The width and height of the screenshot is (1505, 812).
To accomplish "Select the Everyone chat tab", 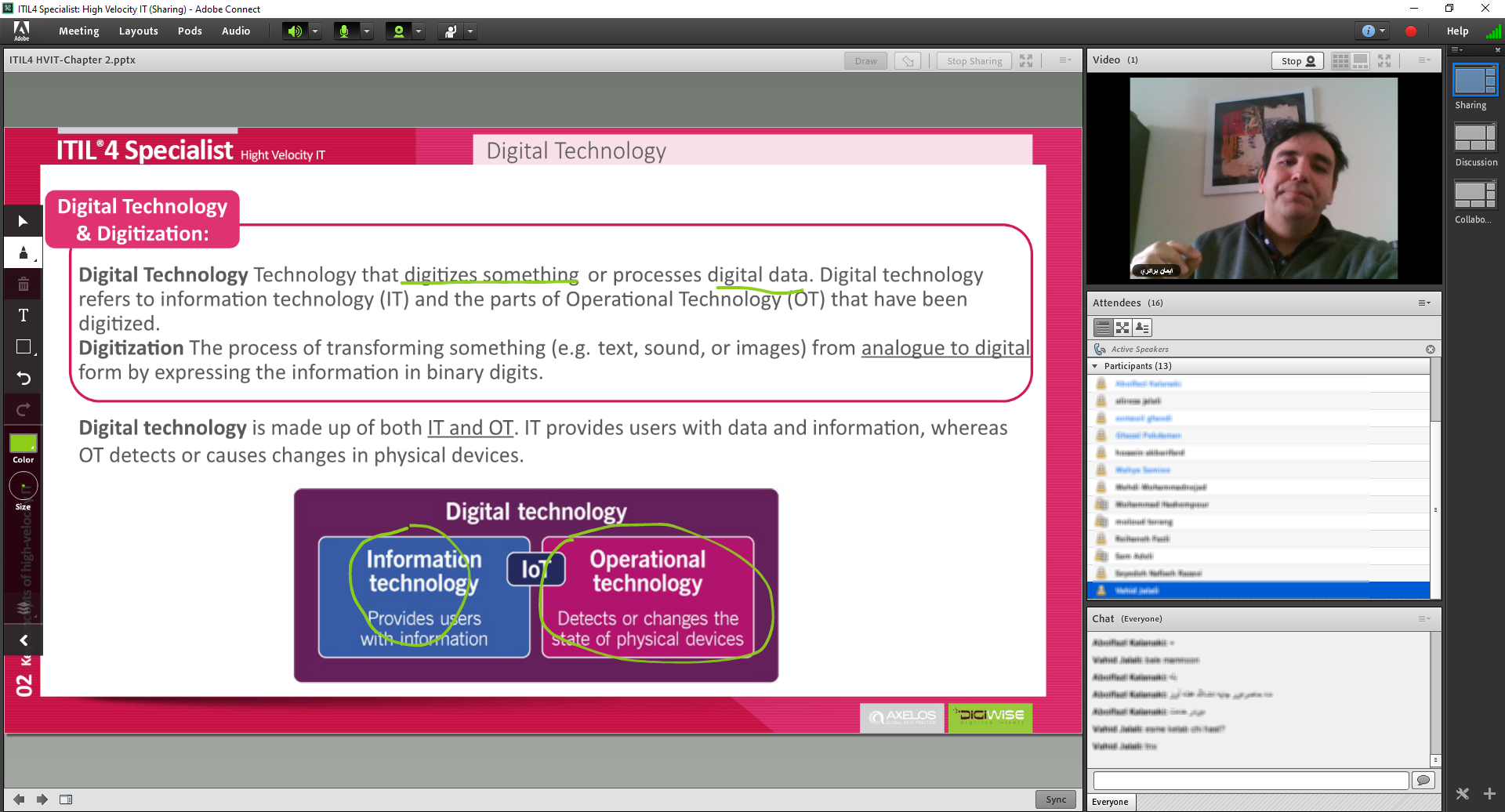I will click(x=1111, y=803).
